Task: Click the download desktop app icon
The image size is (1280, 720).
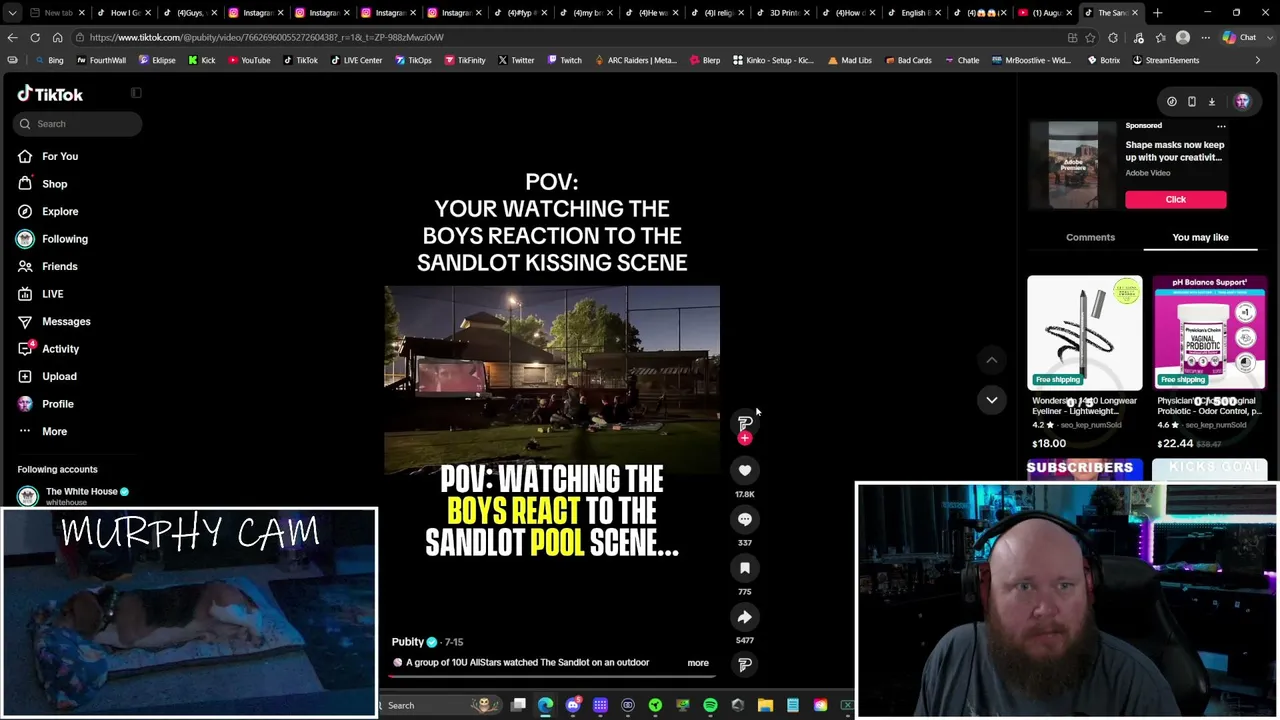Action: [1212, 101]
